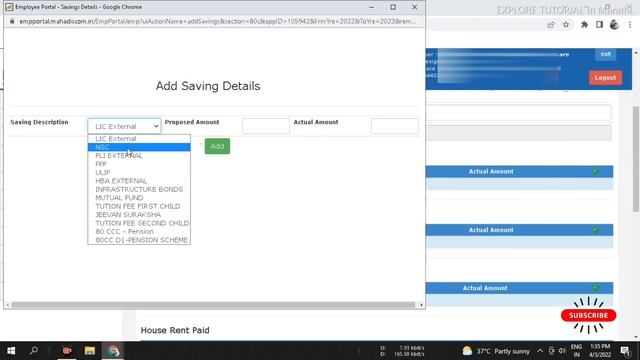Pick 80 CCC - Pension option
Viewport: 640px width, 360px height.
point(139,231)
